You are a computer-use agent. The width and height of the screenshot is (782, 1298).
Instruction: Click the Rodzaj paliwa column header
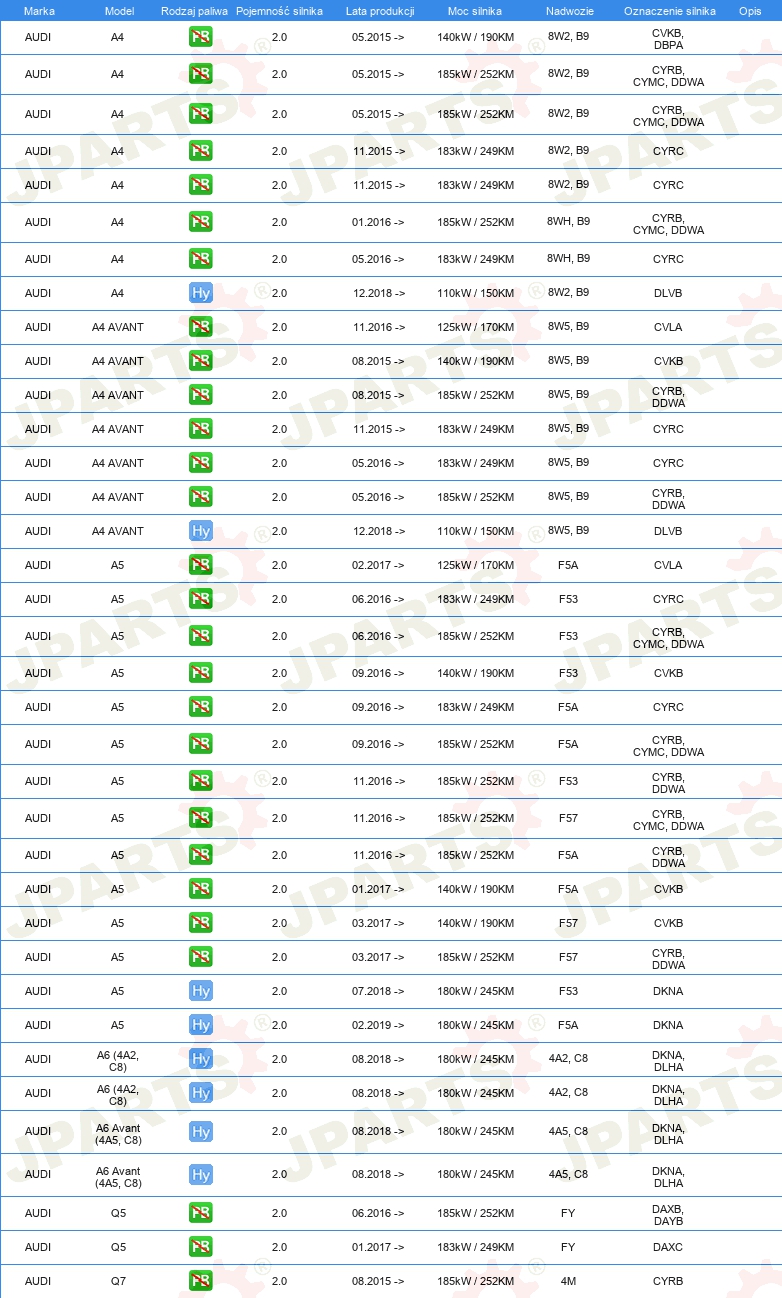click(x=194, y=11)
